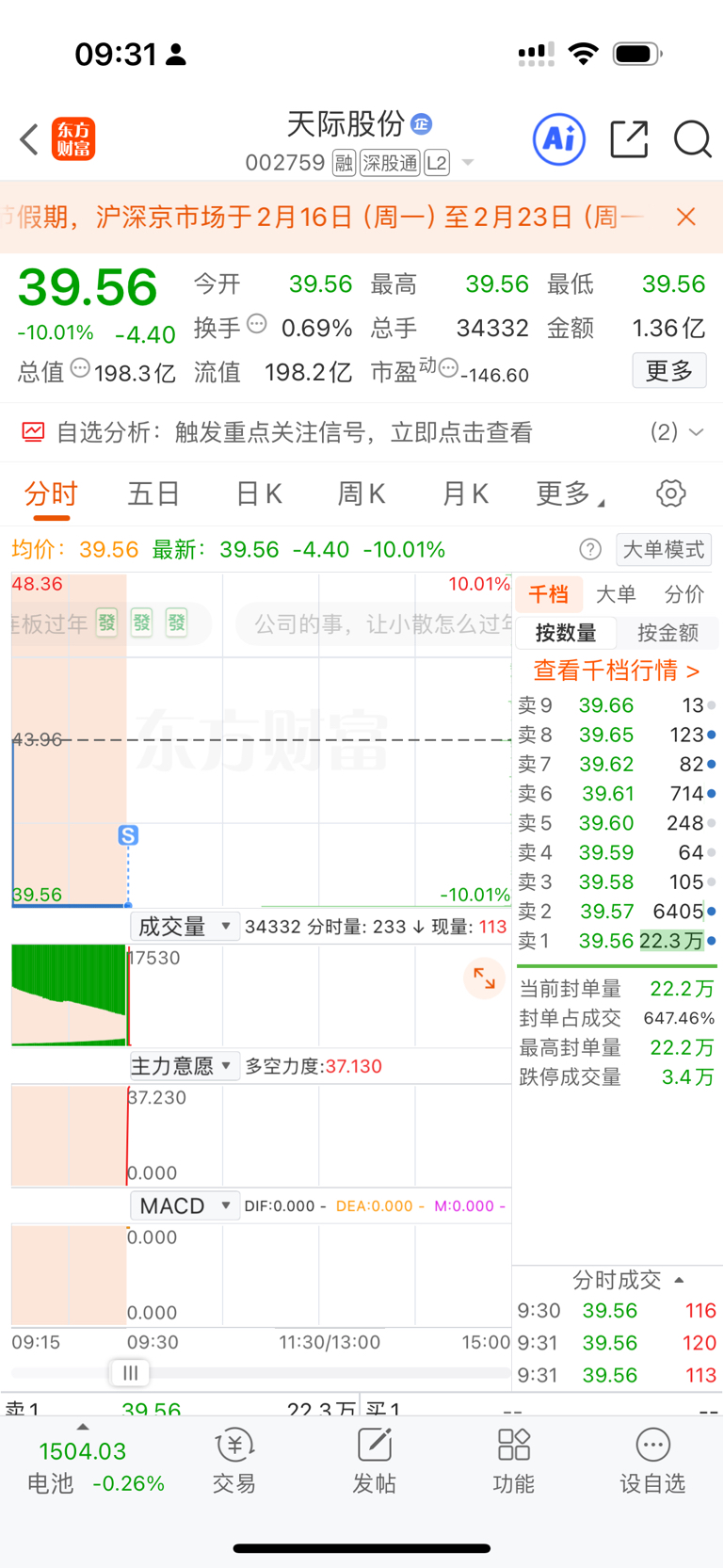Viewport: 724px width, 1568px height.
Task: Tap the 卖9 row at 39.66
Action: [x=617, y=705]
